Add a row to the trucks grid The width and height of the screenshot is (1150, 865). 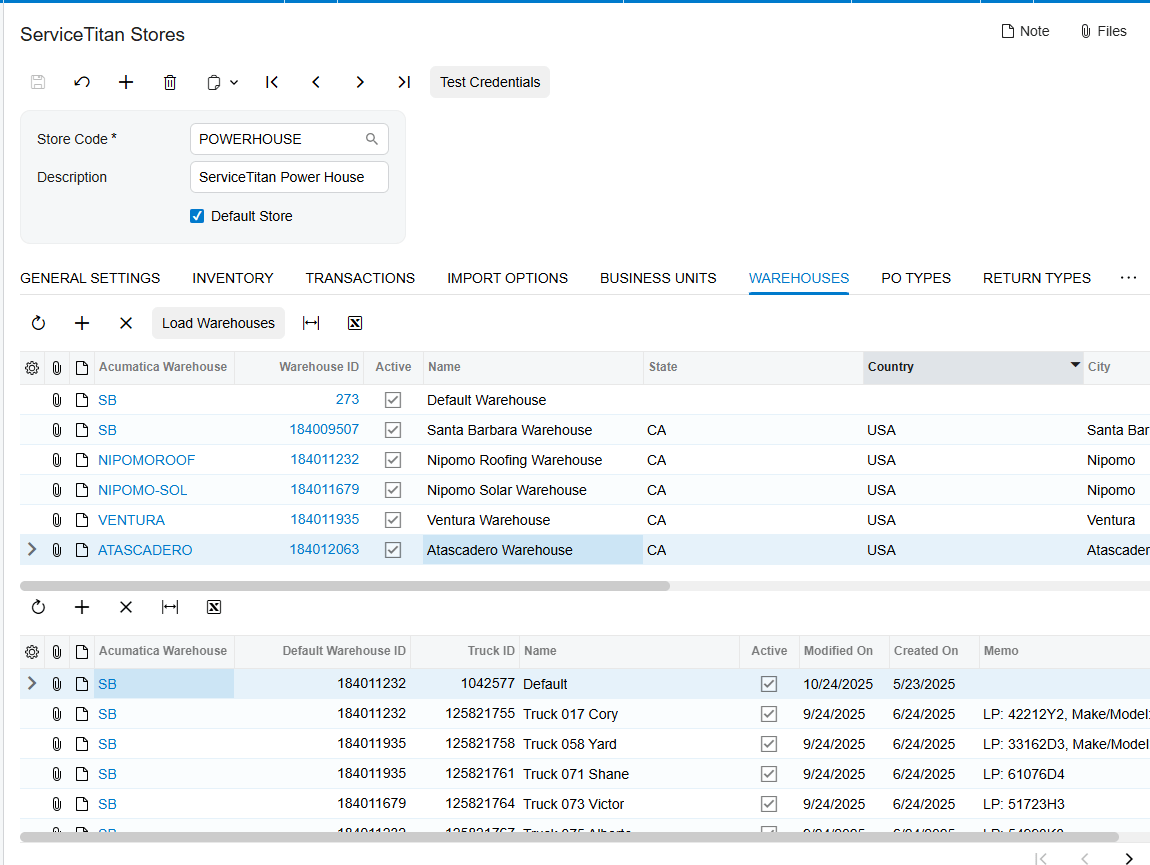click(82, 607)
